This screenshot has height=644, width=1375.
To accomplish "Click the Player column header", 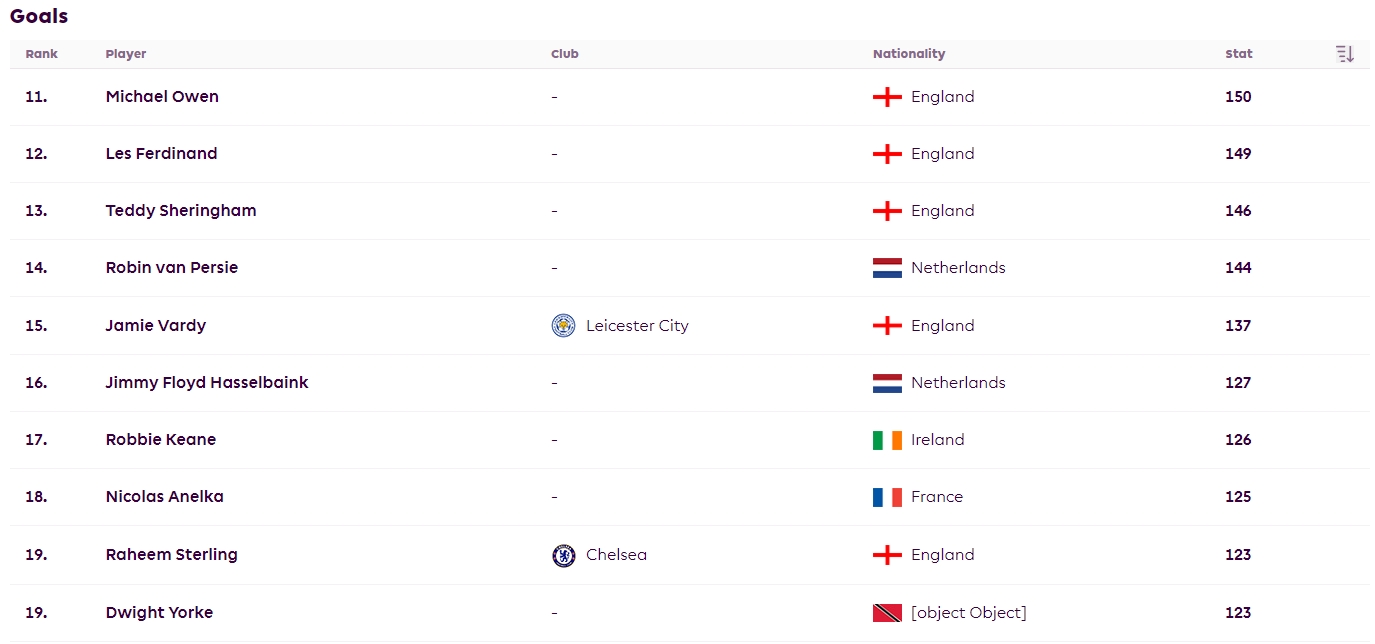I will point(126,54).
